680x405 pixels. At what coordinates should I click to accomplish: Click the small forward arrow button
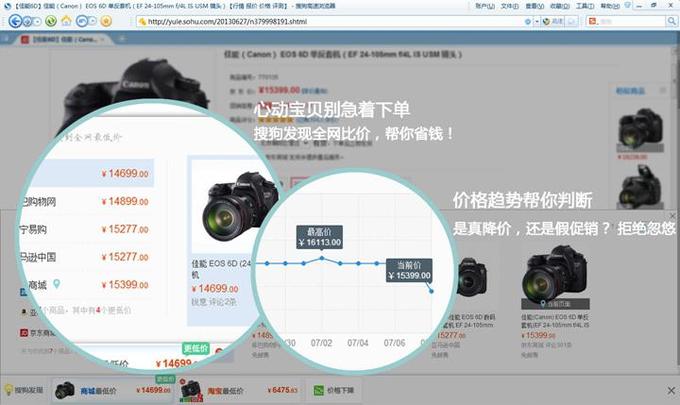click(28, 21)
